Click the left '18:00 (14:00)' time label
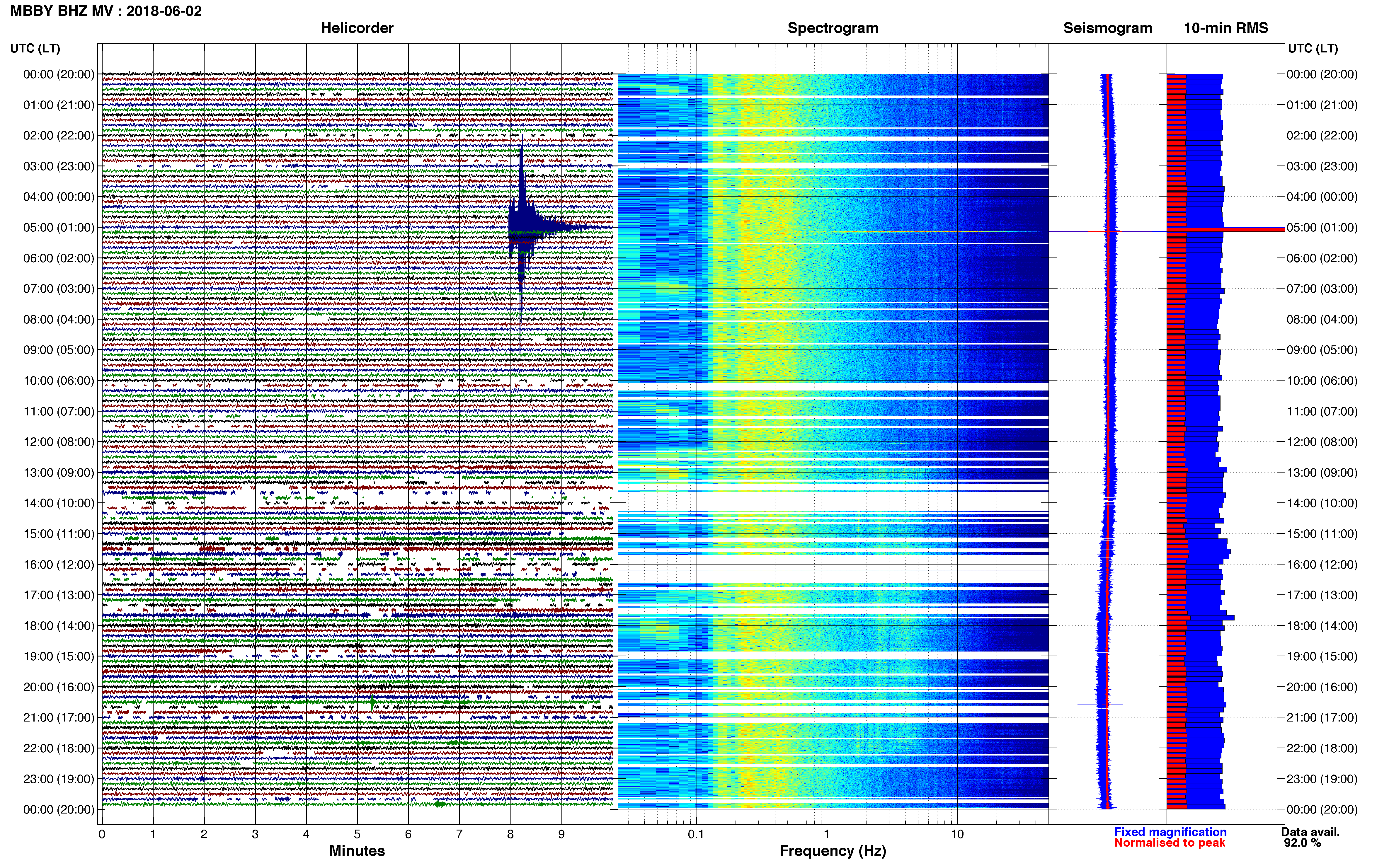Viewport: 1389px width, 868px height. (59, 626)
